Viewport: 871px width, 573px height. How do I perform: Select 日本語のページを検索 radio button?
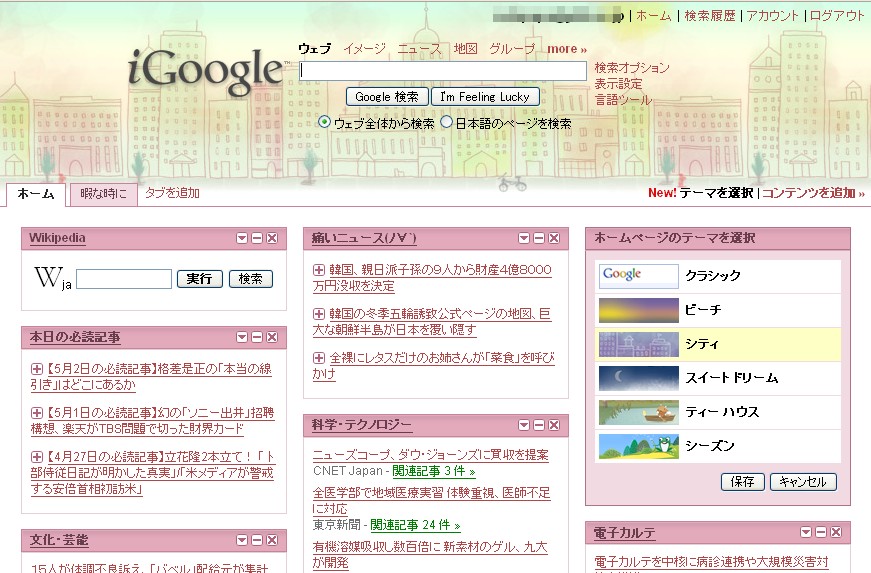point(447,122)
